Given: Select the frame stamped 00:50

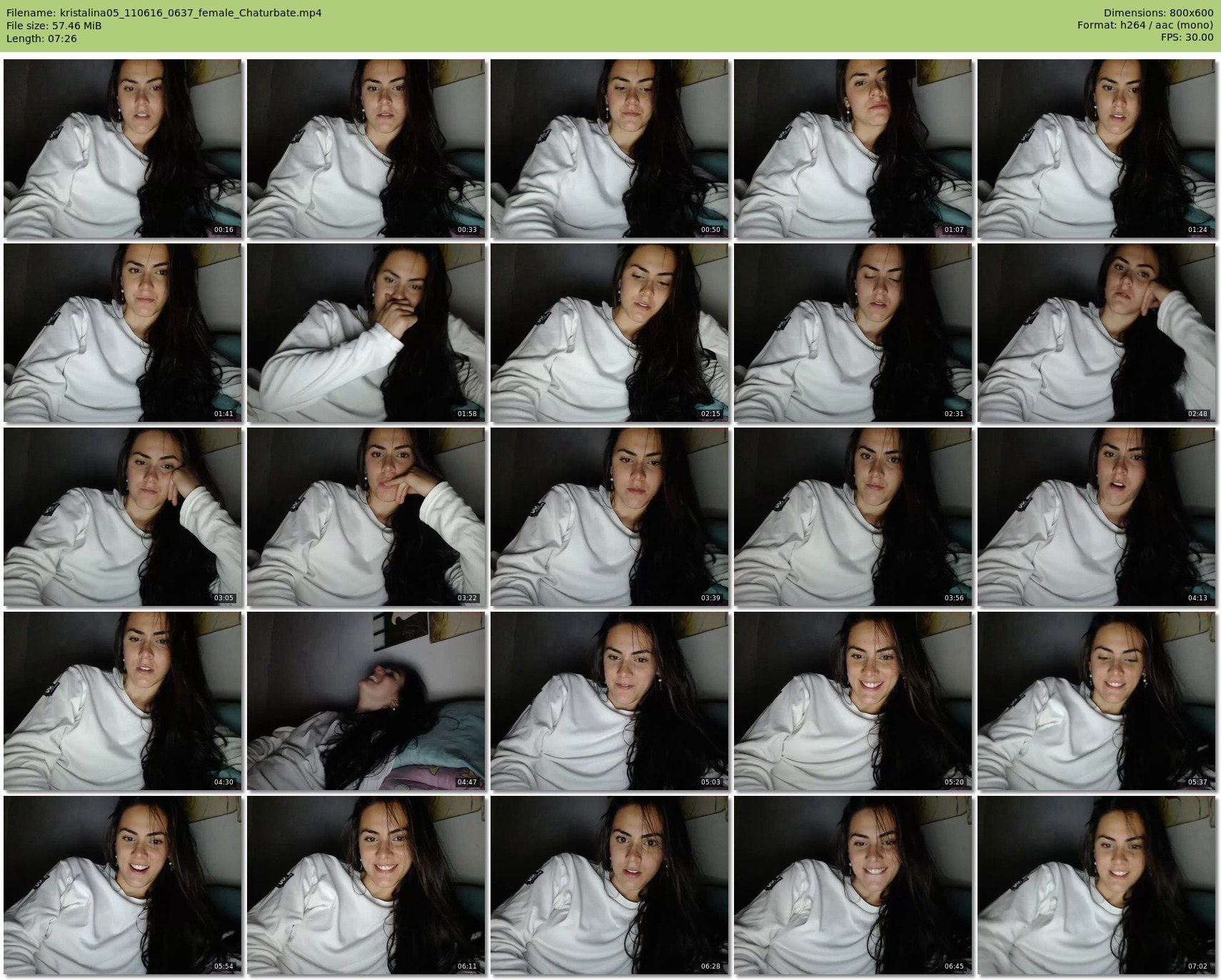Looking at the screenshot, I should point(610,148).
